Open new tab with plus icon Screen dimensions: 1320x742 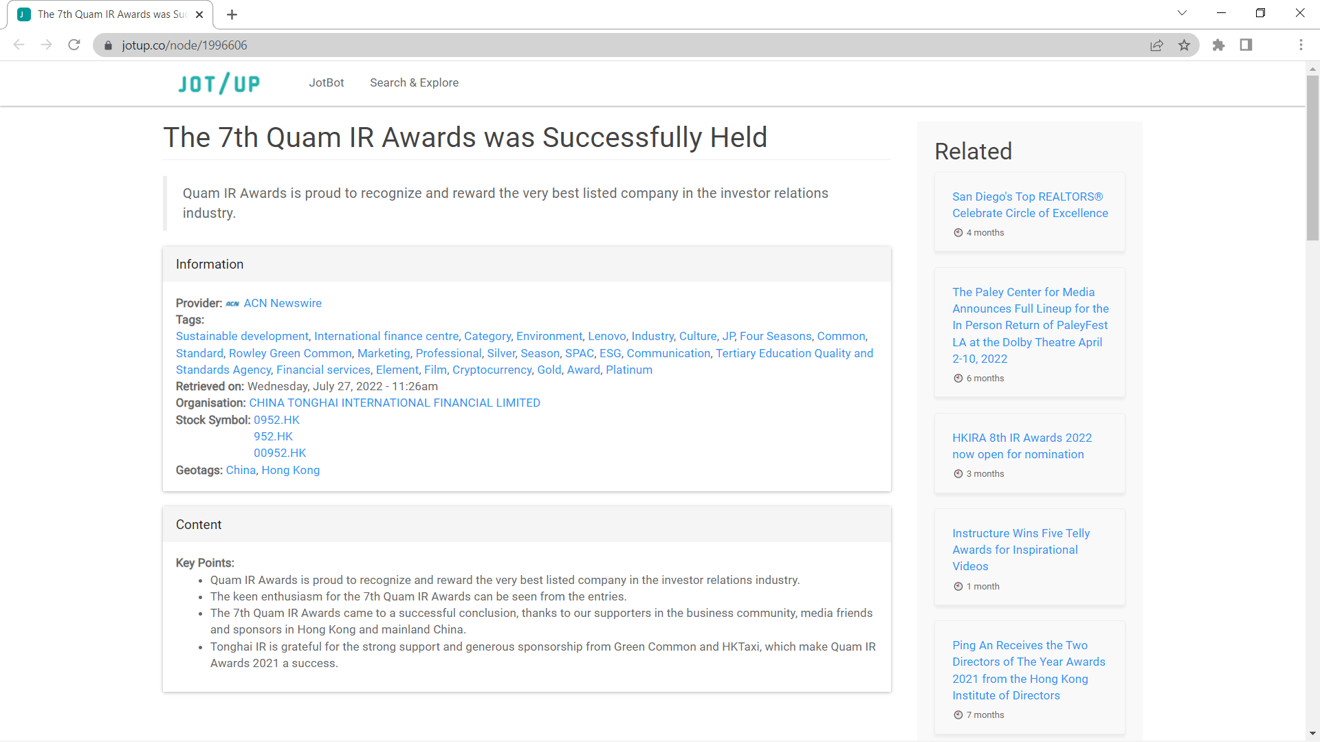(x=232, y=15)
